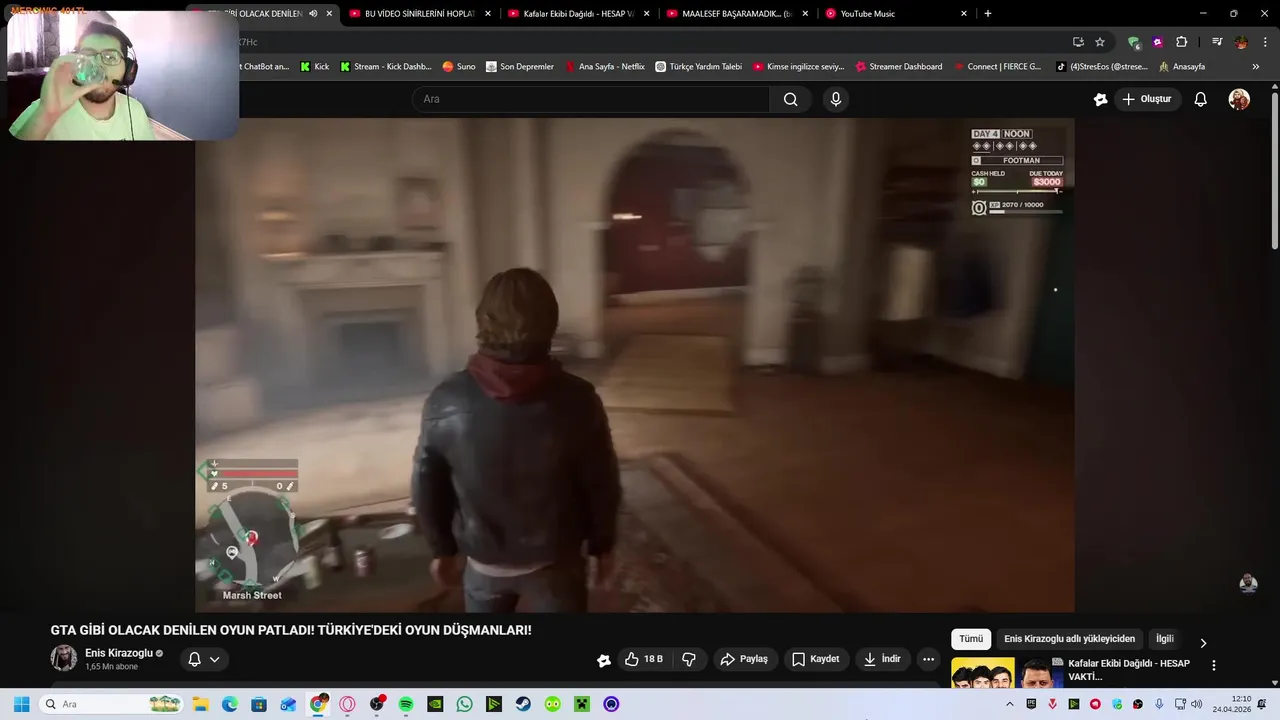Open media controls icon in Chrome toolbar
This screenshot has height=720, width=1280.
click(1217, 42)
